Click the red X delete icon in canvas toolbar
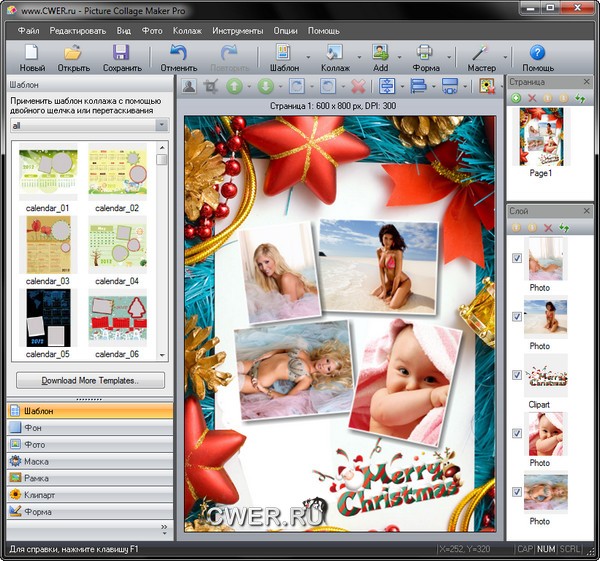 pos(357,87)
